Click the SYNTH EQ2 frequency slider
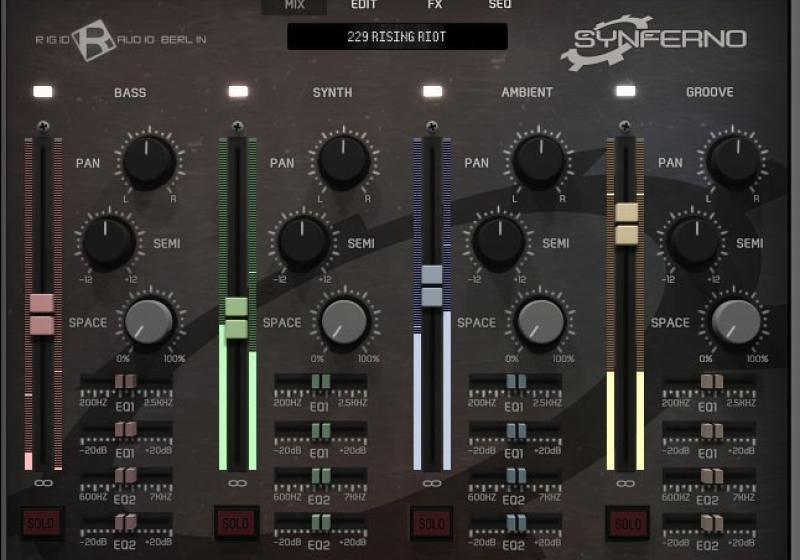Screen dimensions: 800x560 coord(321,476)
